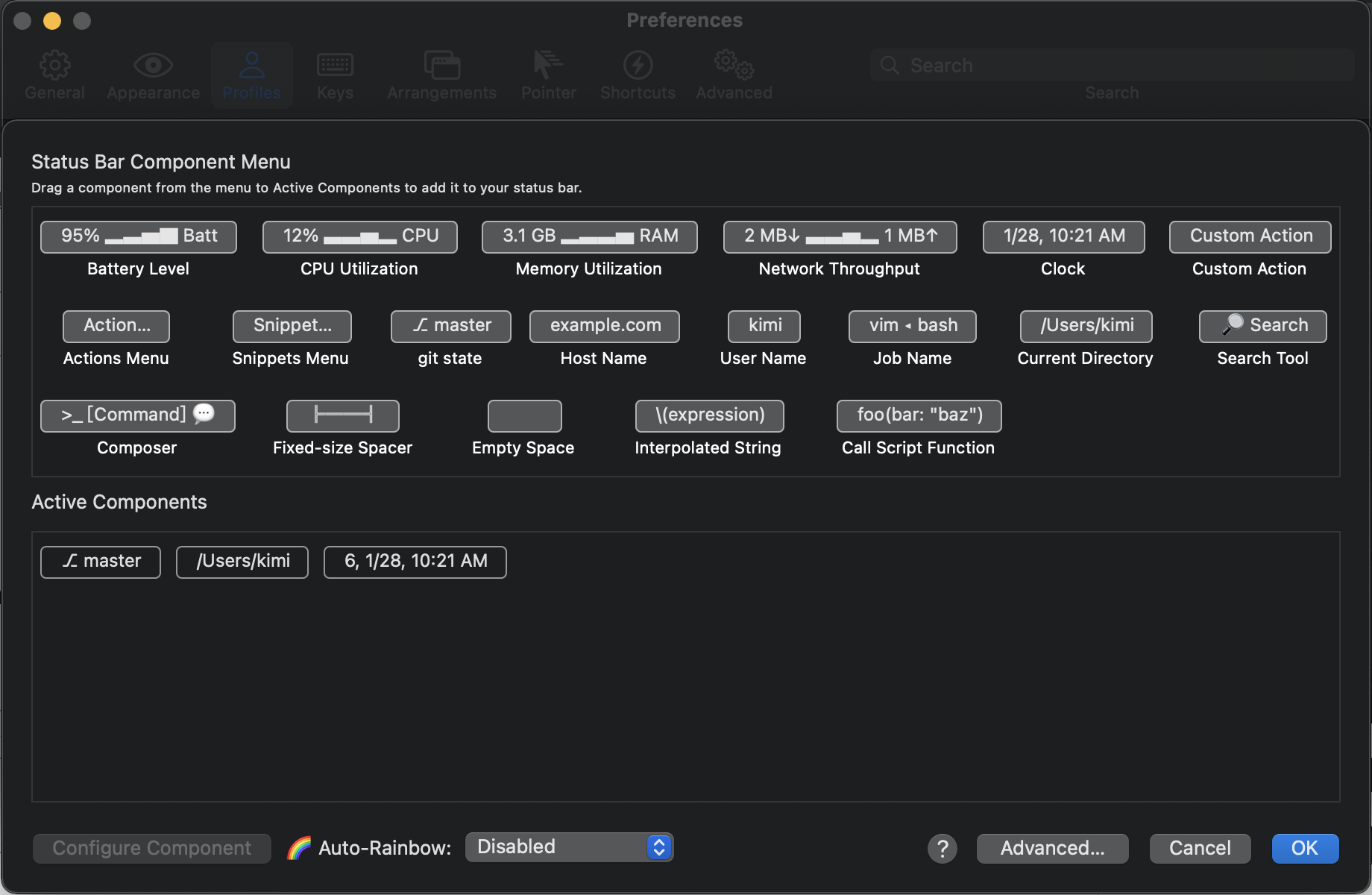
Task: Dismiss the dialog using Cancel
Action: click(1199, 848)
